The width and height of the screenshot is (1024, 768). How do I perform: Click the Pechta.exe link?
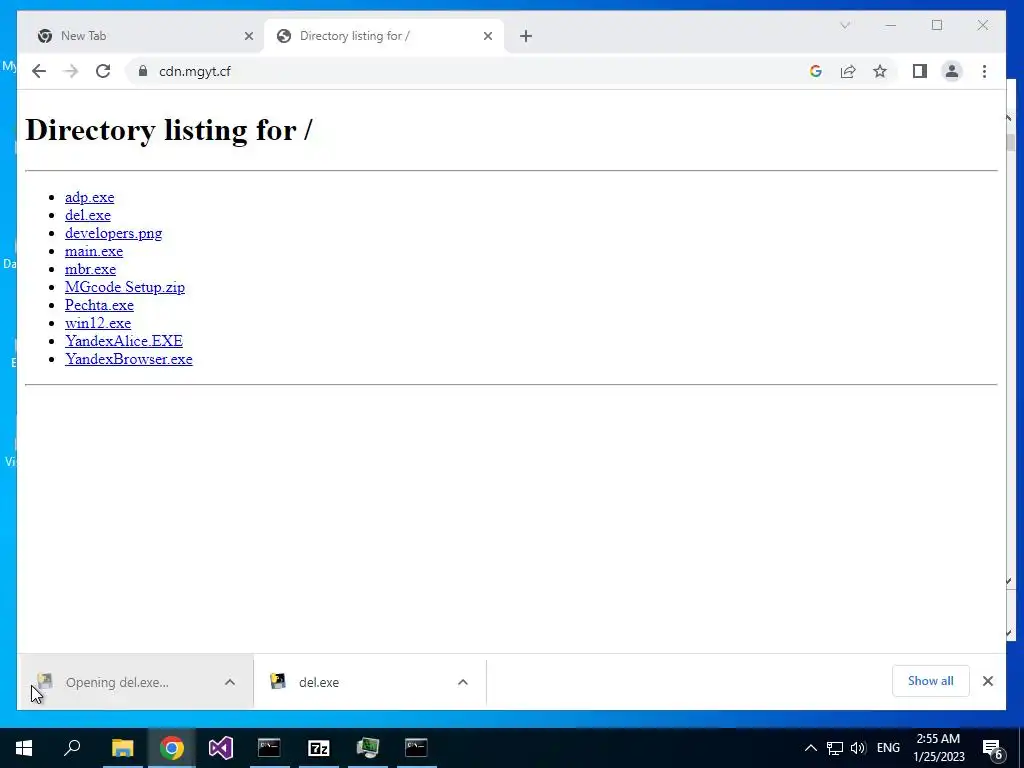tap(99, 305)
